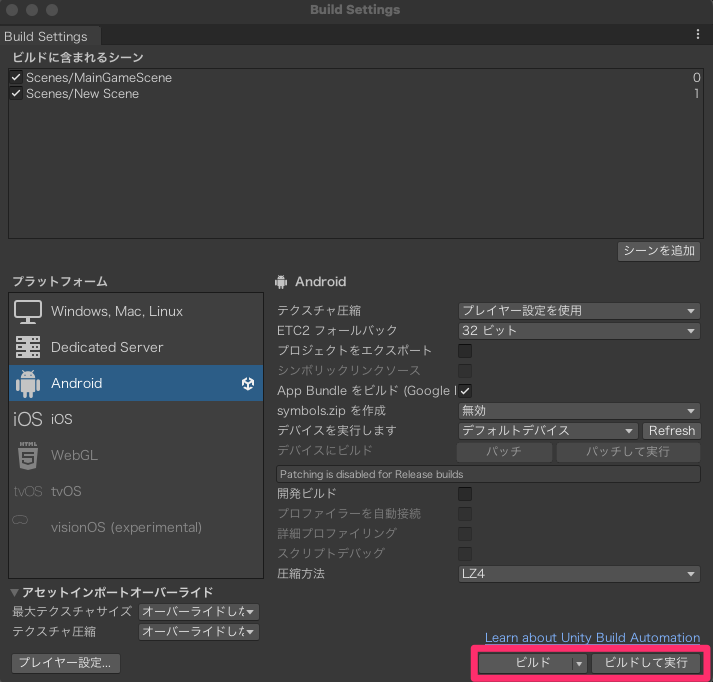
Task: Select the tvOS platform row
Action: point(136,491)
